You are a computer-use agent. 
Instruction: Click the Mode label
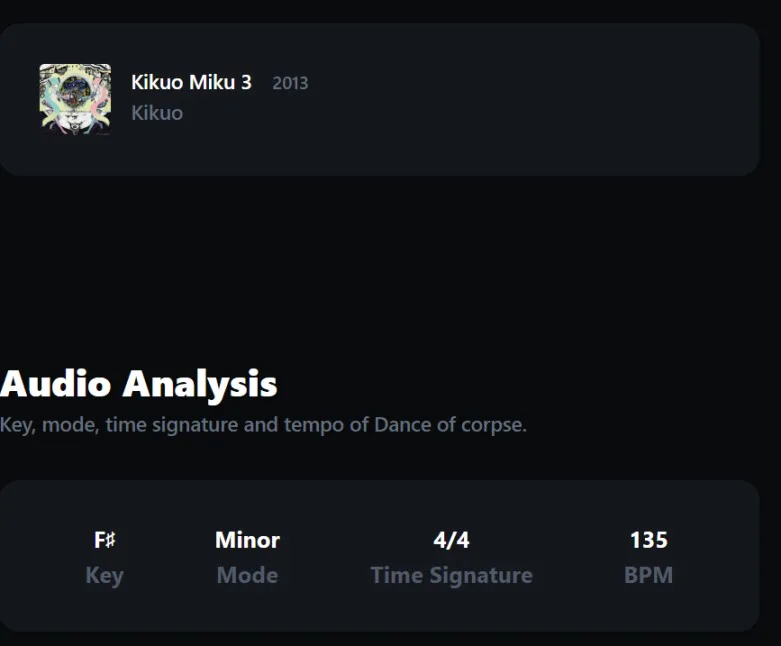point(248,575)
